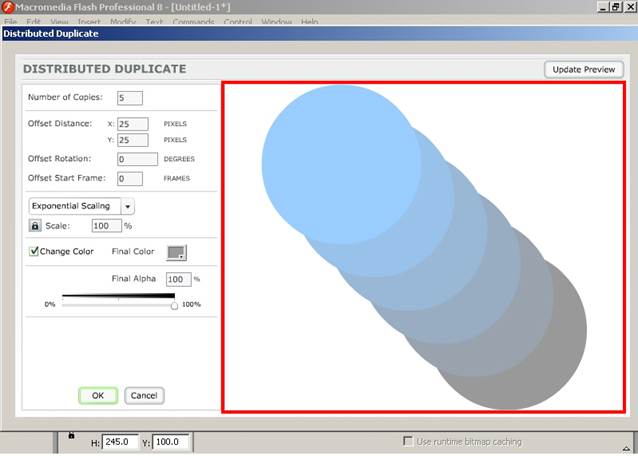This screenshot has width=638, height=456.
Task: Click the Cancel button
Action: (x=144, y=395)
